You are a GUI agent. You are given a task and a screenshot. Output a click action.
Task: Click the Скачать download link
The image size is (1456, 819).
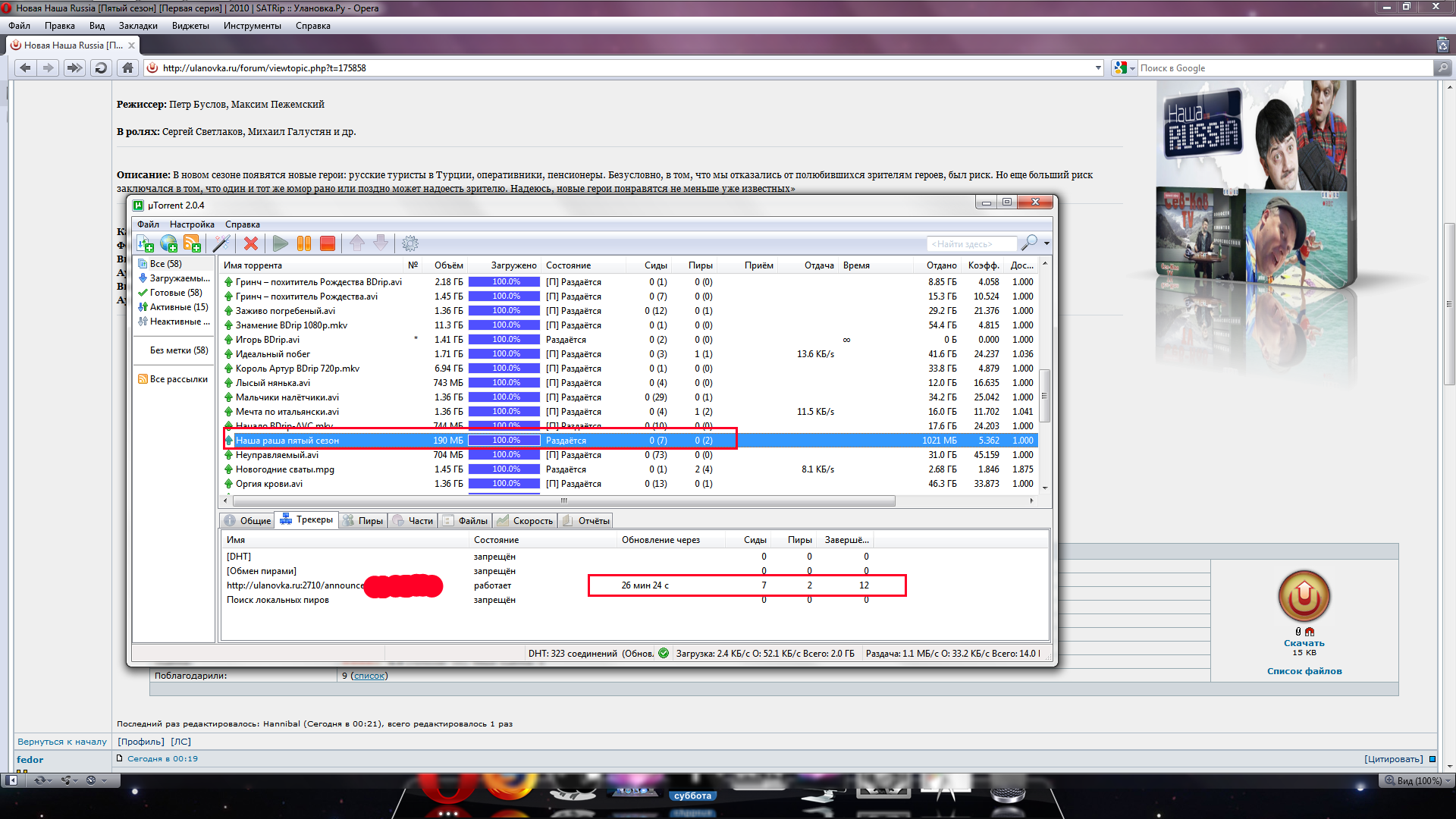coord(1304,643)
